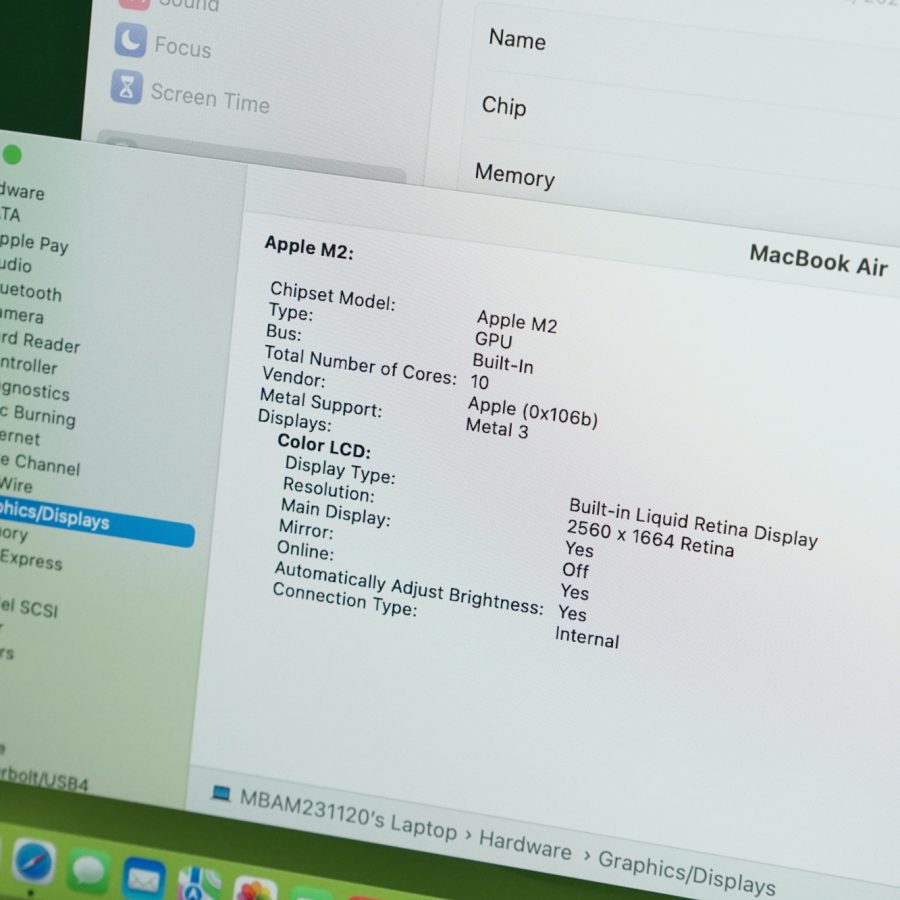This screenshot has height=900, width=900.
Task: Select Thunderbolt/USB4 in the hardware sidebar
Action: coord(44,780)
